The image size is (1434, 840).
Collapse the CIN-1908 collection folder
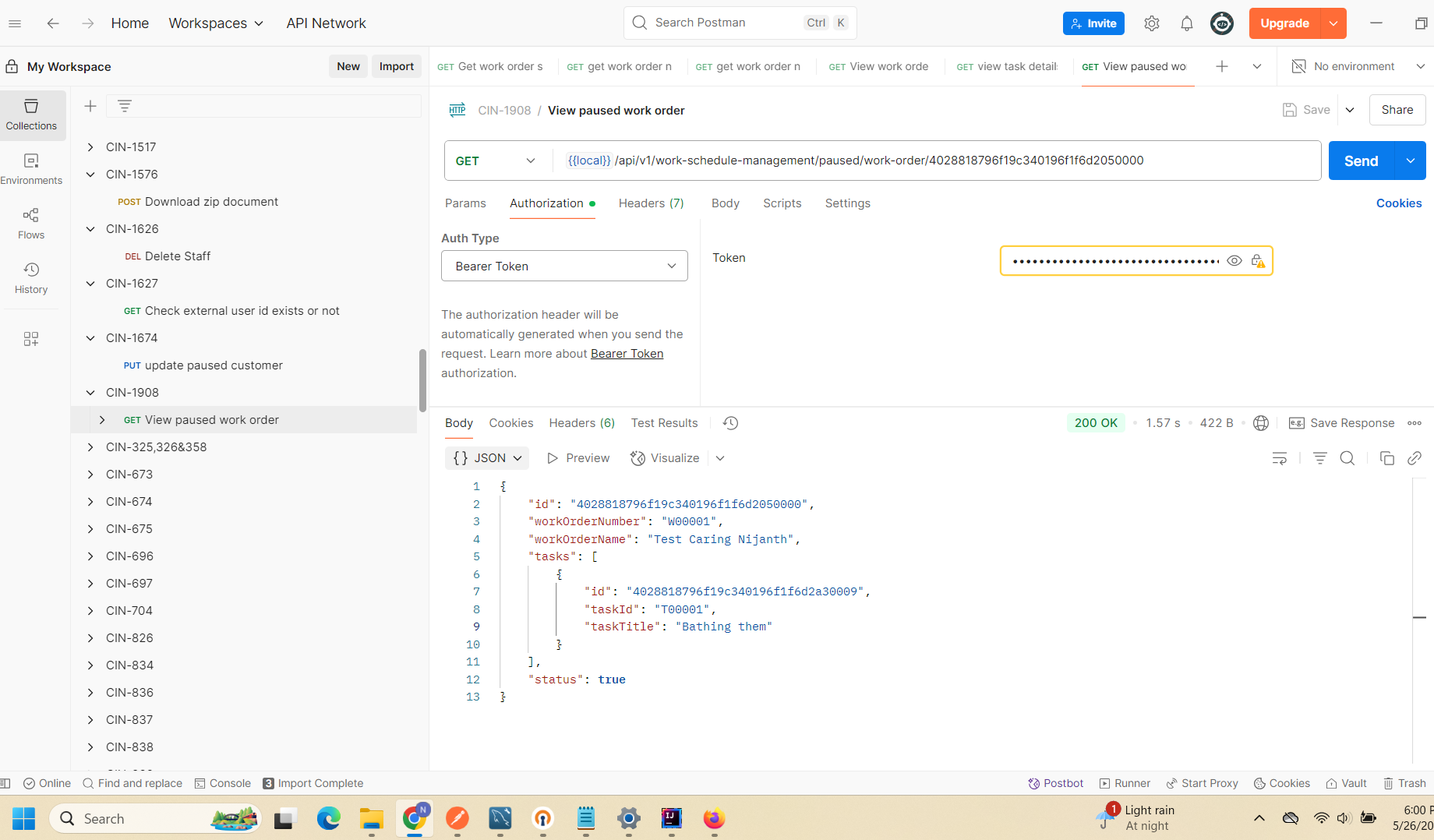click(90, 393)
